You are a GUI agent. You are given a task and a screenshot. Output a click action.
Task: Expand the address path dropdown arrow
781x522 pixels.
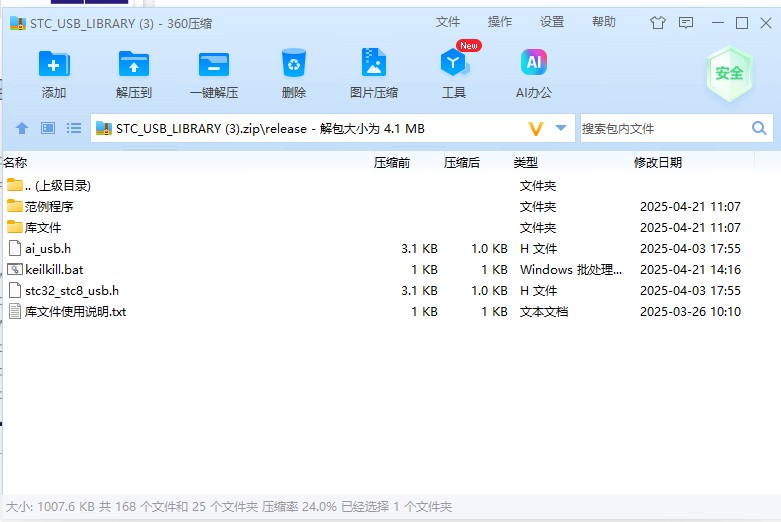561,128
